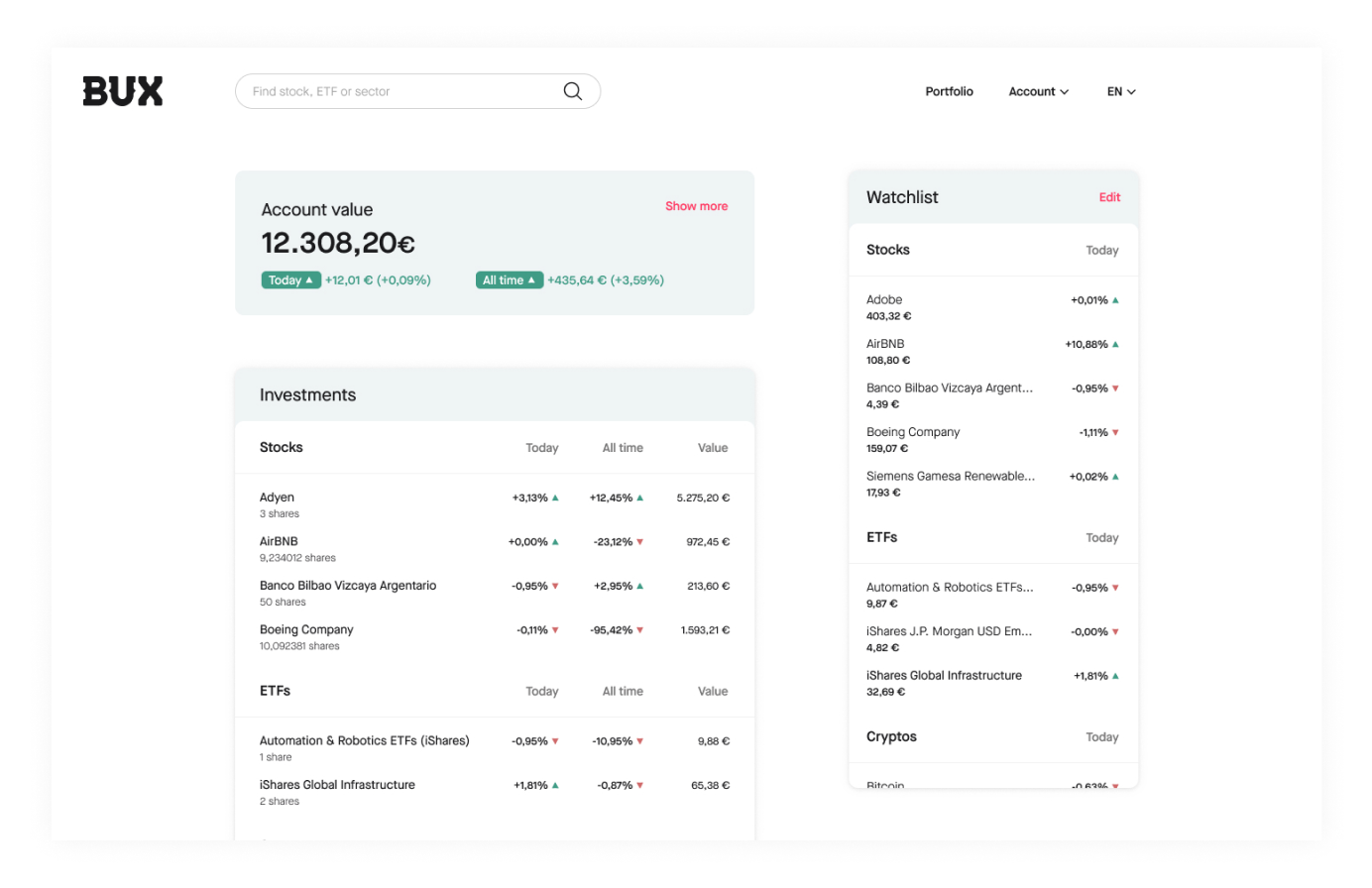Open the Adyen investment row
Image resolution: width=1372 pixels, height=888 pixels.
pos(495,504)
